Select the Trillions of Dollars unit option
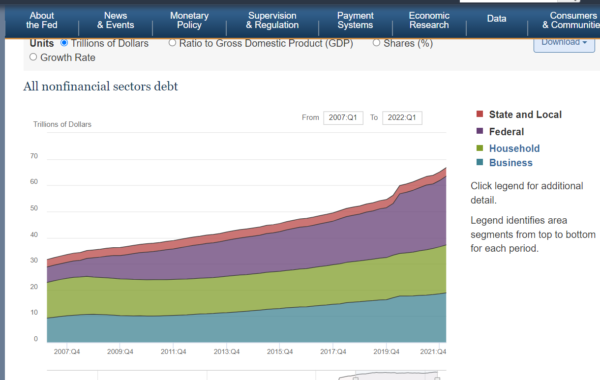Image resolution: width=600 pixels, height=380 pixels. pyautogui.click(x=64, y=43)
